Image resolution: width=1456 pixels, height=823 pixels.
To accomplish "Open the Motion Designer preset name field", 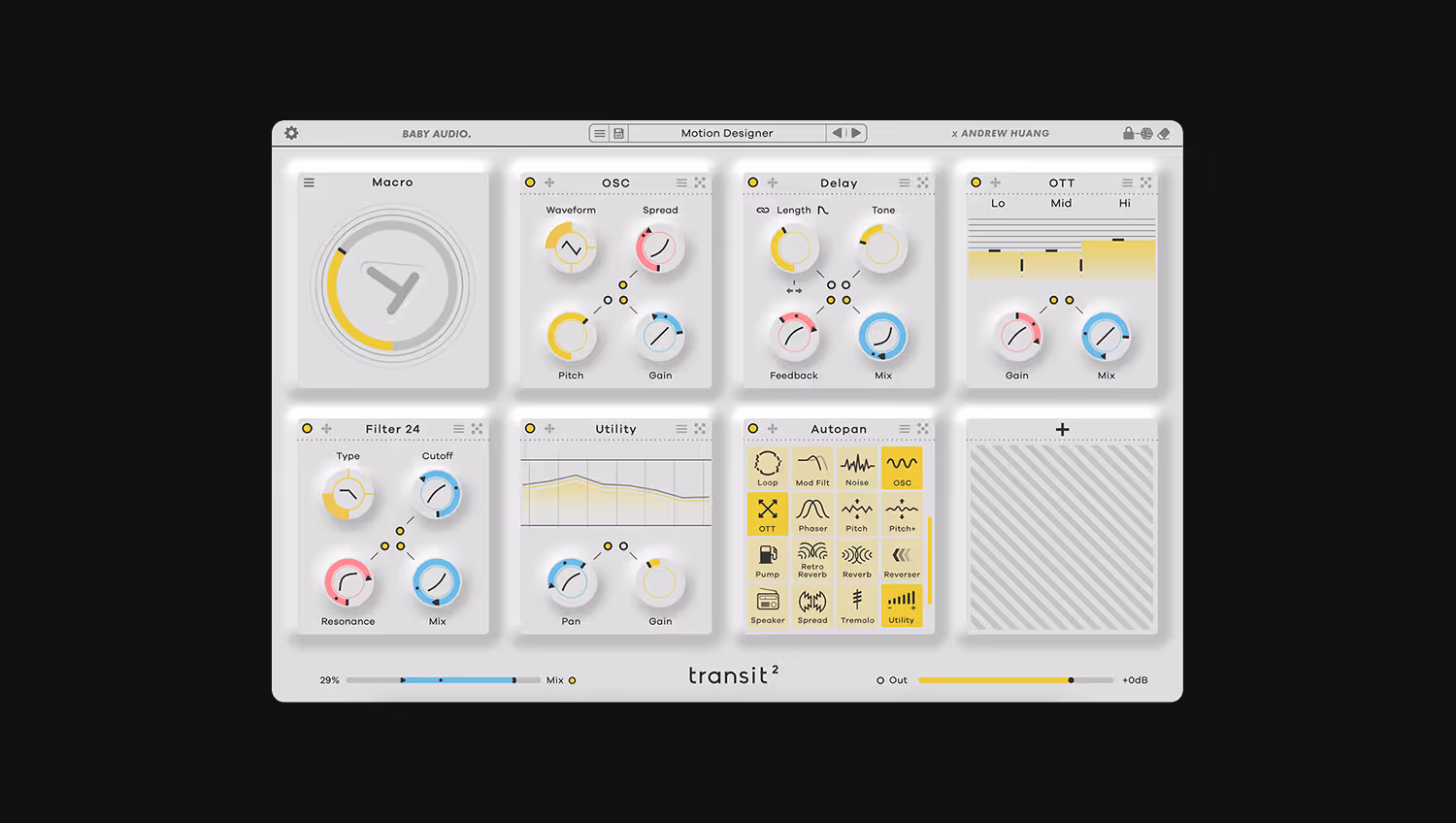I will [727, 133].
